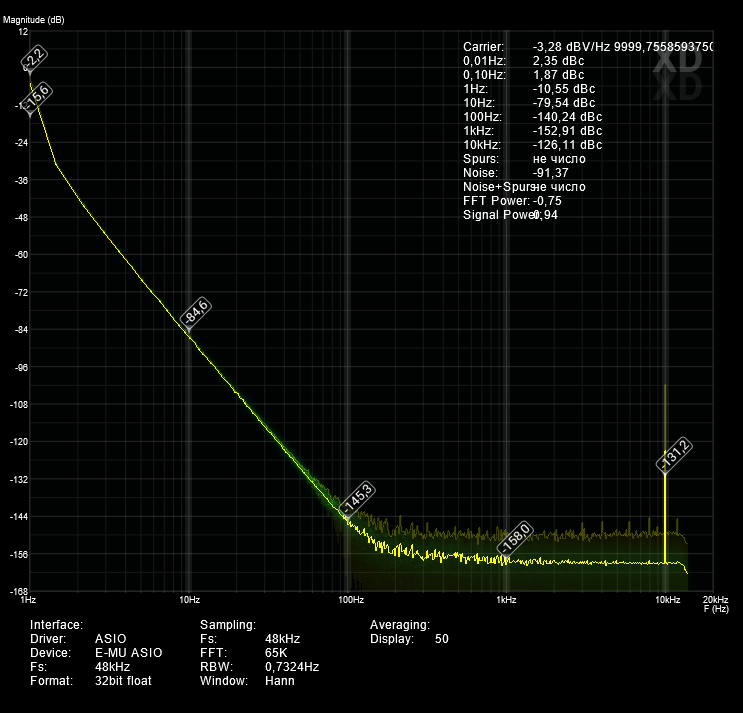Click the Carrier value -3,28 dBV/Hz
The width and height of the screenshot is (743, 713).
point(571,47)
